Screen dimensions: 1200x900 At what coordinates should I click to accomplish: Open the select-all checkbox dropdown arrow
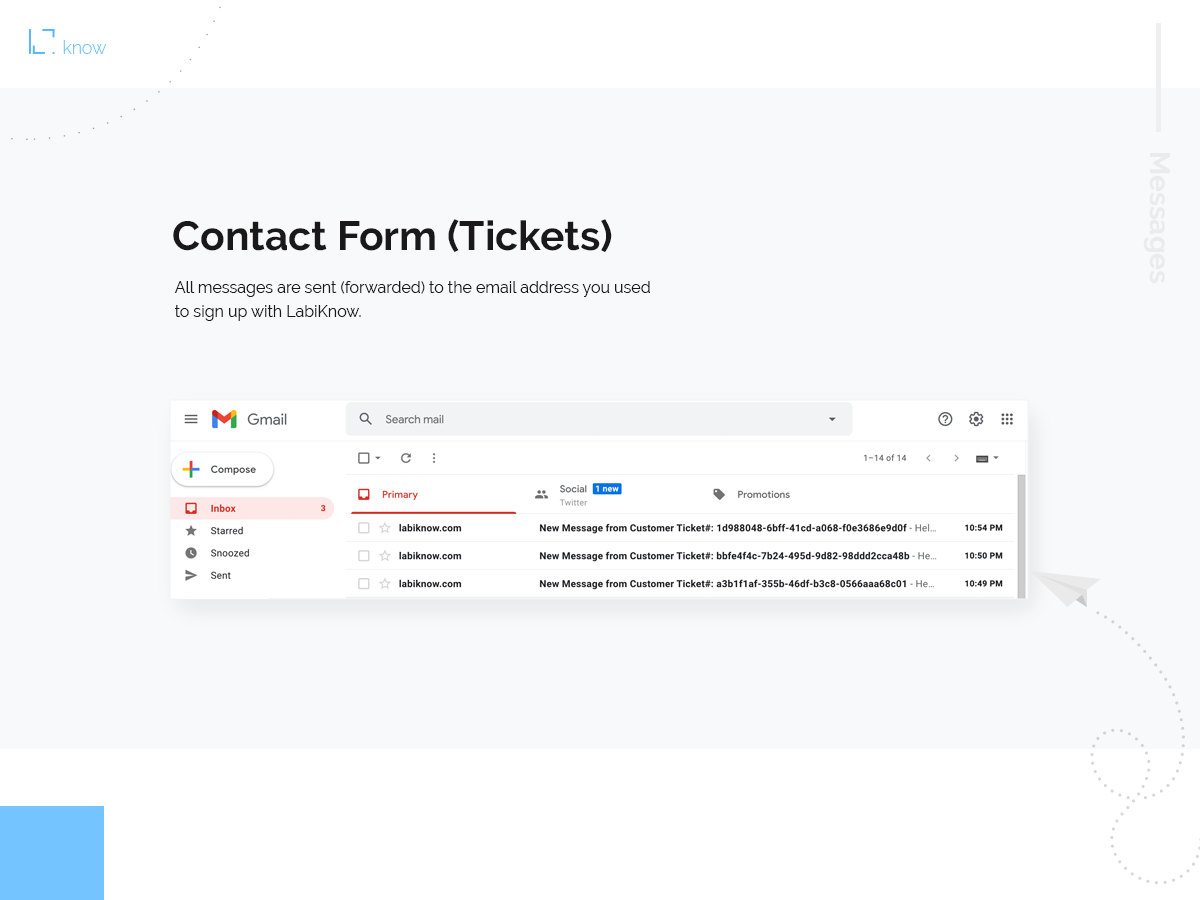point(378,458)
